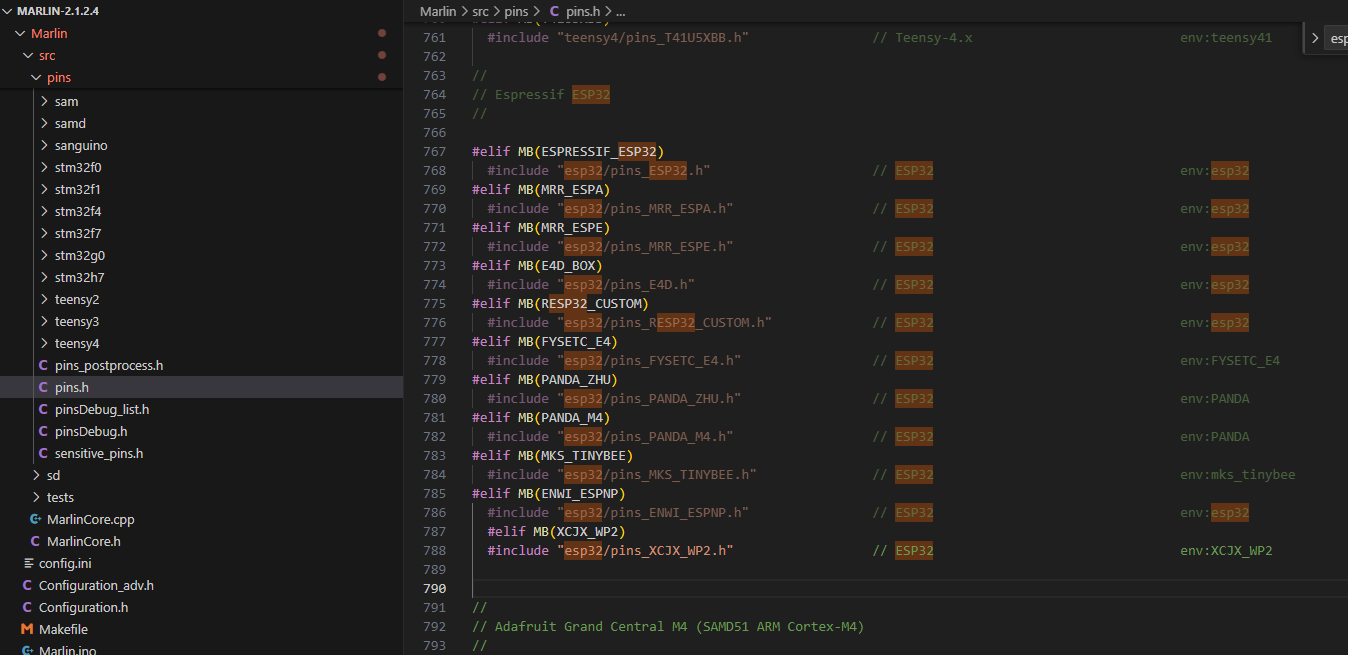Click pins_XCJX_WP2.h include string

[645, 550]
